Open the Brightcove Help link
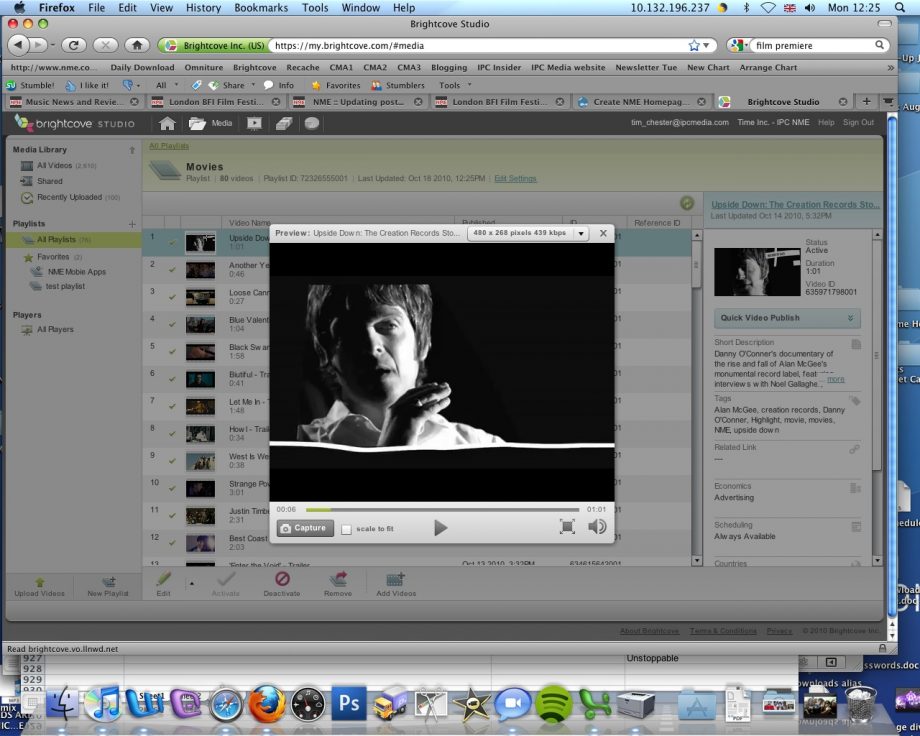 (x=826, y=122)
